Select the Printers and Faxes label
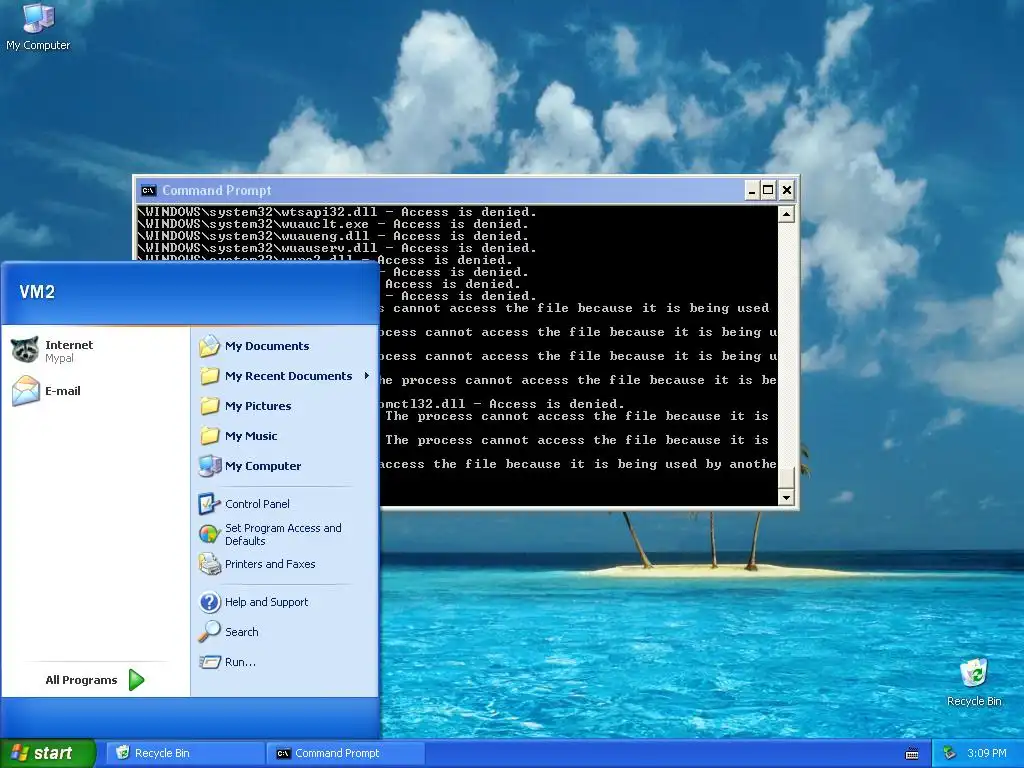1024x768 pixels. (270, 564)
